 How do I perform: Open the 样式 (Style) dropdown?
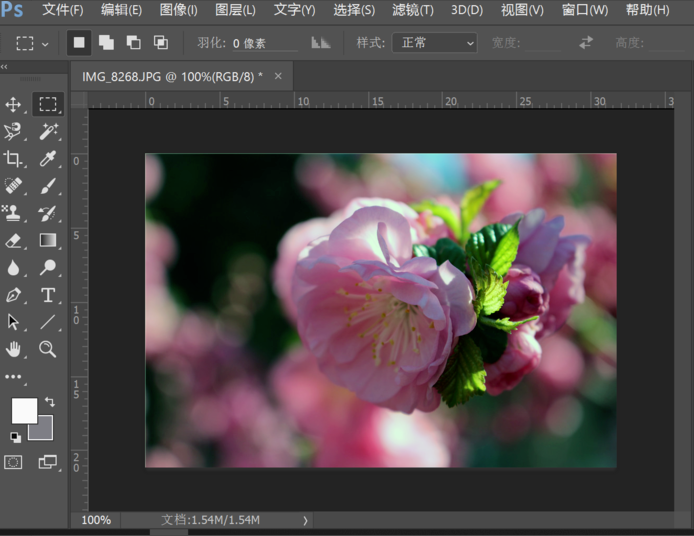point(439,43)
